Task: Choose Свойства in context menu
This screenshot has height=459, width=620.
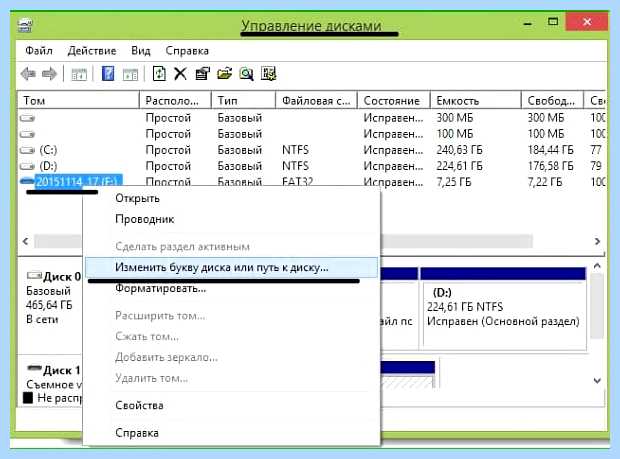Action: pos(231,406)
